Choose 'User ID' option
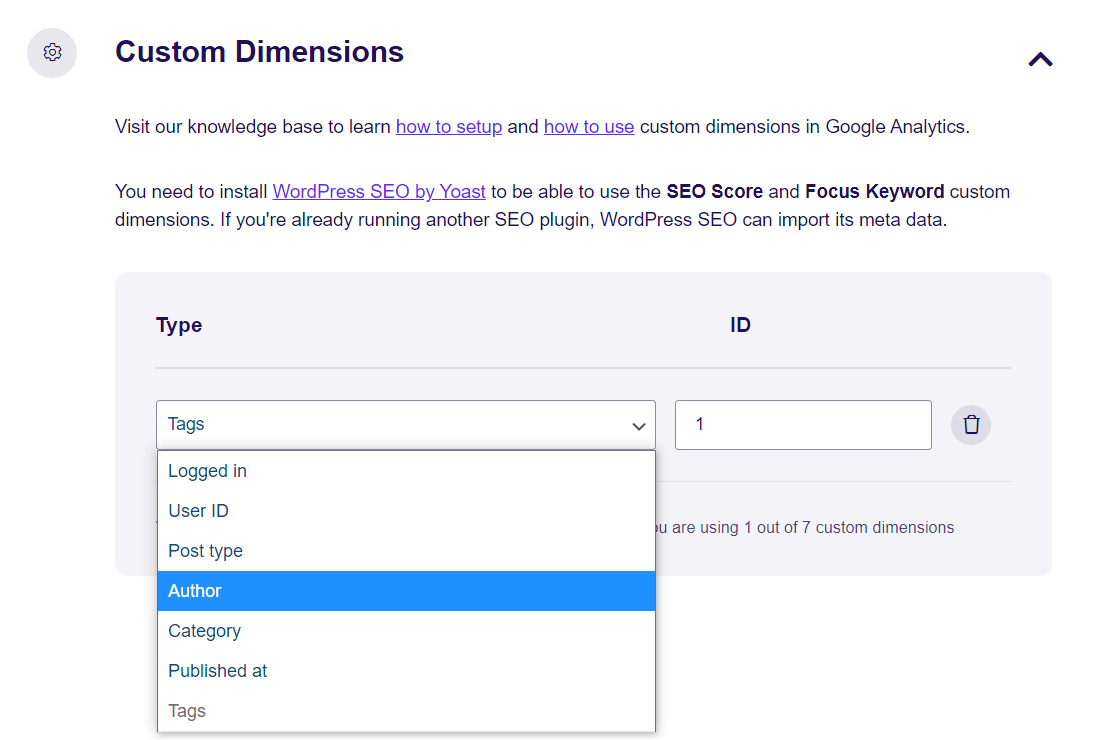This screenshot has height=740, width=1117. click(406, 511)
